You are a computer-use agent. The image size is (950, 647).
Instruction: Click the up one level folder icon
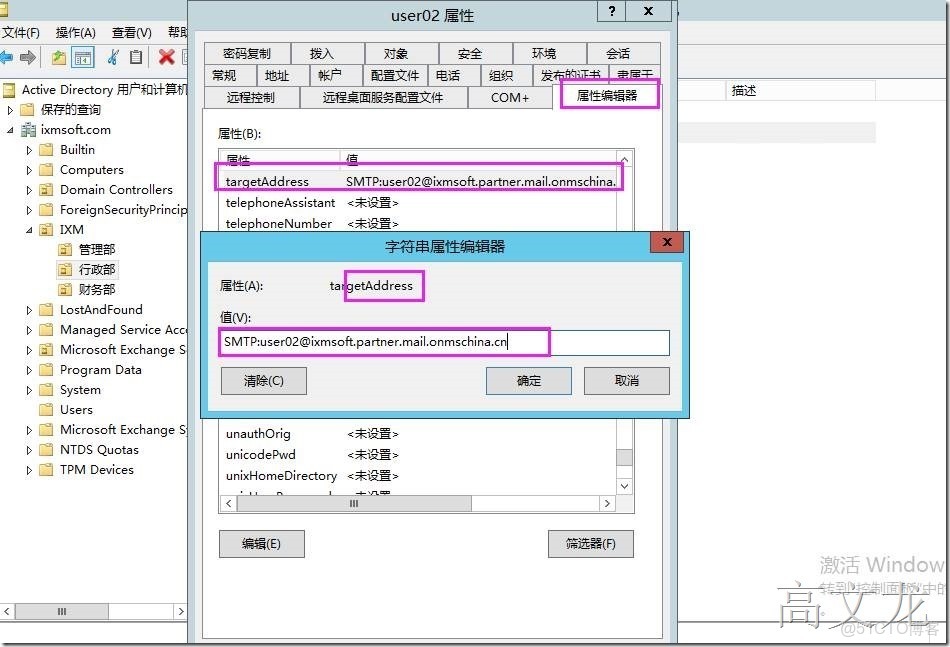(58, 57)
